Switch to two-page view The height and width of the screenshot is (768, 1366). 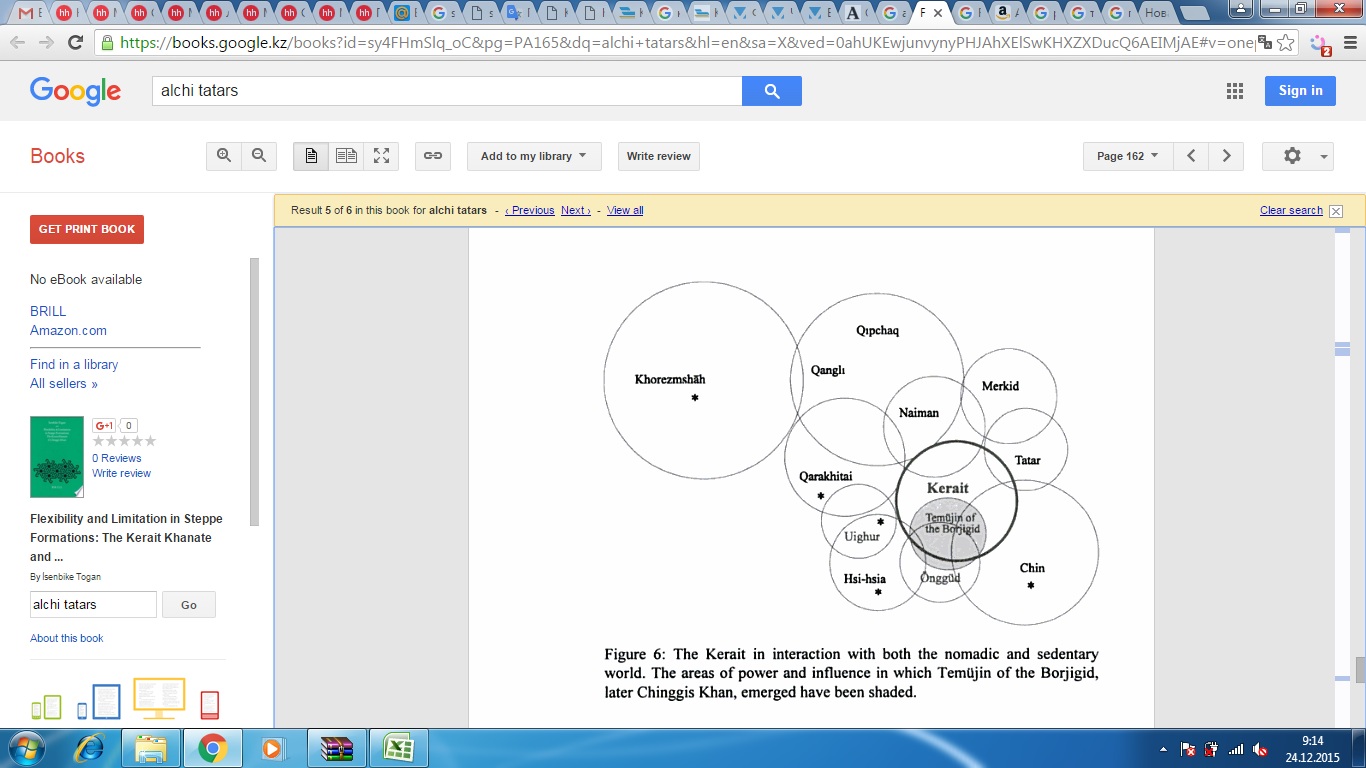346,156
